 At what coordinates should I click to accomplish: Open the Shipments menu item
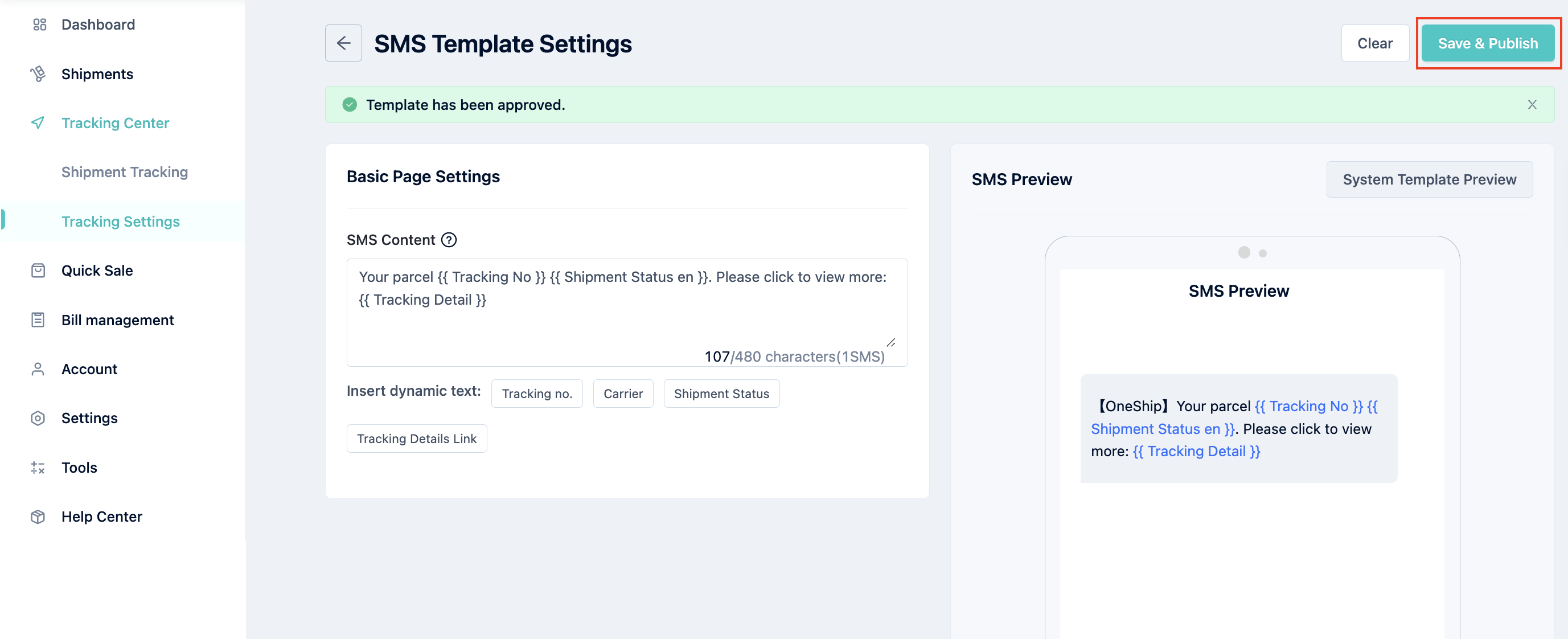[97, 73]
